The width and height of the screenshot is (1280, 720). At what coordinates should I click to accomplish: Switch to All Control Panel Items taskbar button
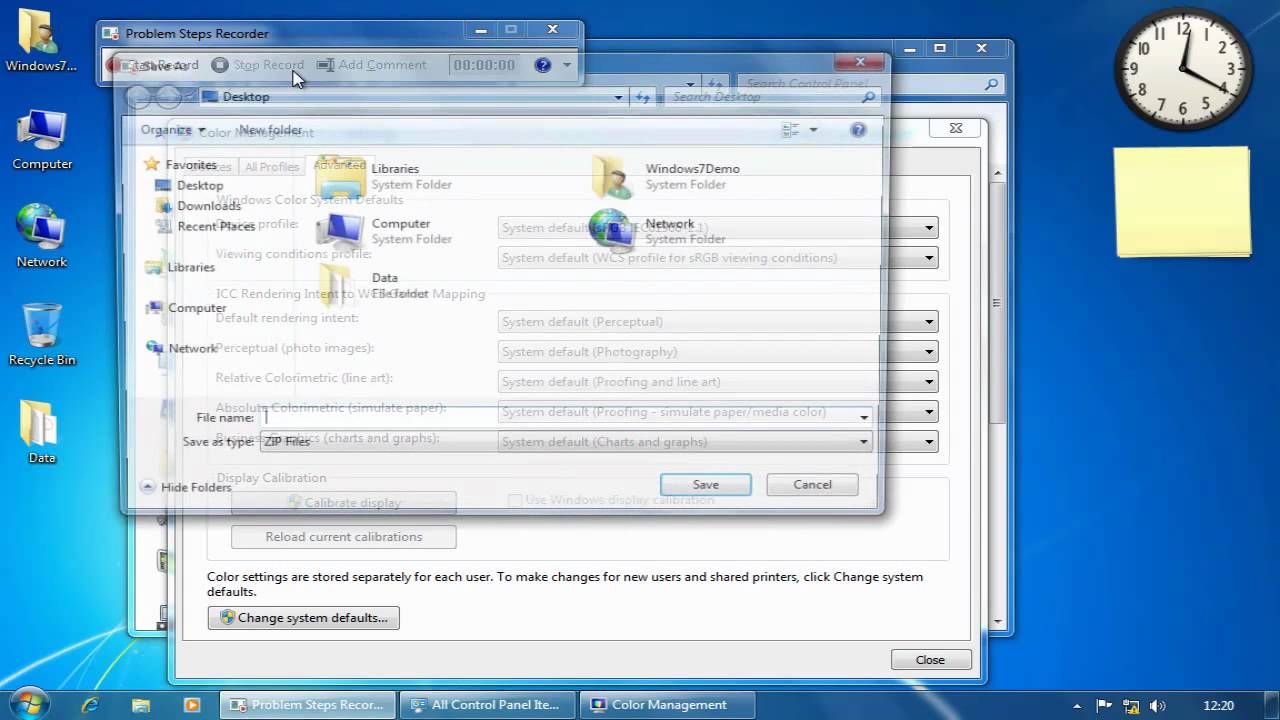pos(488,705)
